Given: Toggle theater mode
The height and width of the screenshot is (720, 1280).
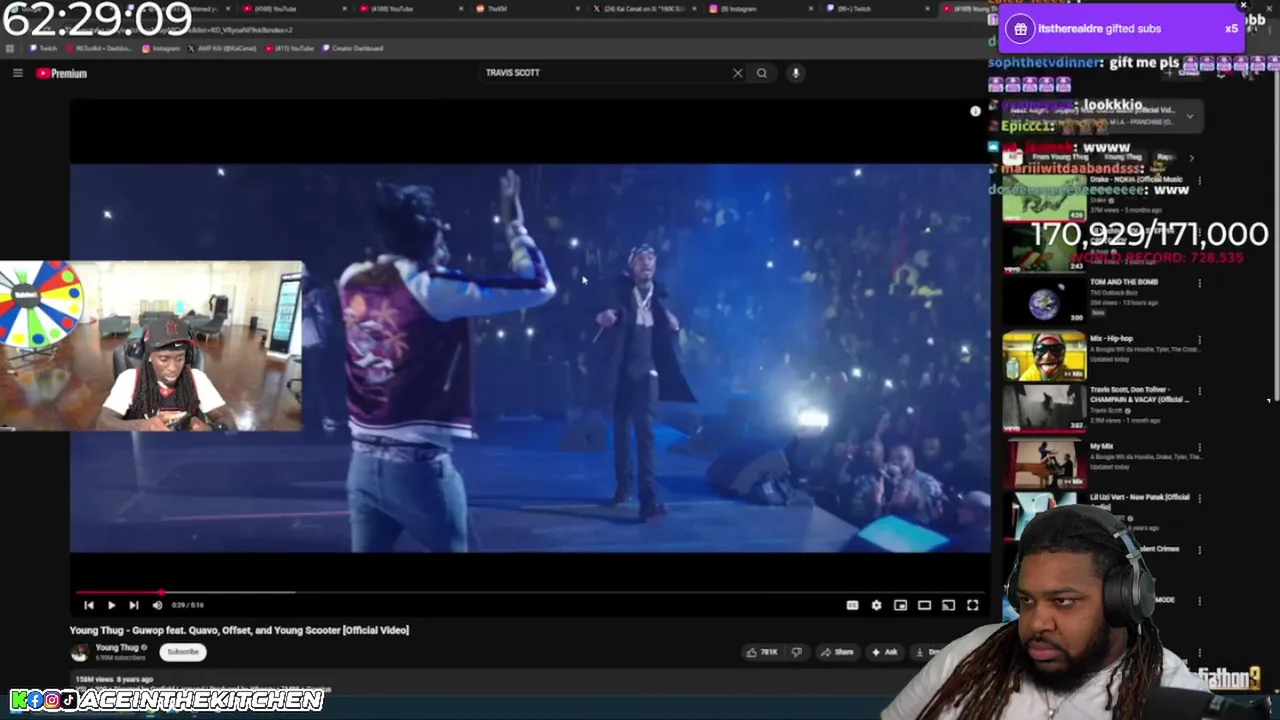Looking at the screenshot, I should click(924, 605).
